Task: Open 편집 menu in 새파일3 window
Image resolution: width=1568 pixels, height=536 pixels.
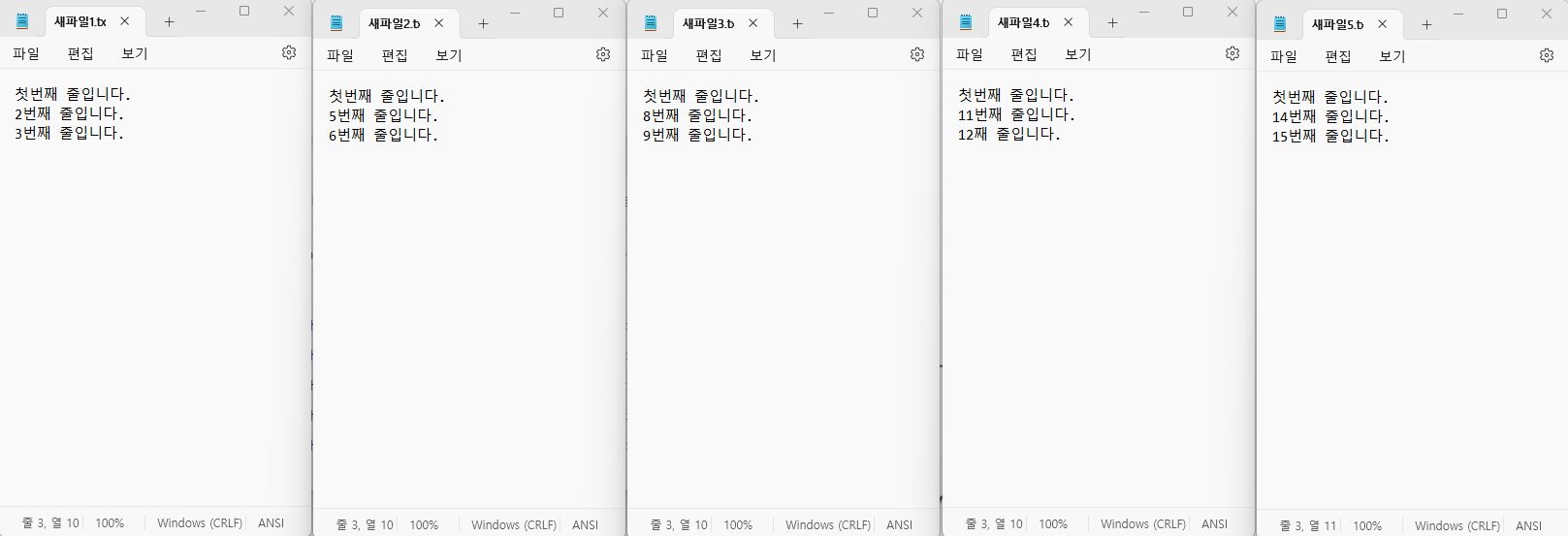Action: [x=709, y=55]
